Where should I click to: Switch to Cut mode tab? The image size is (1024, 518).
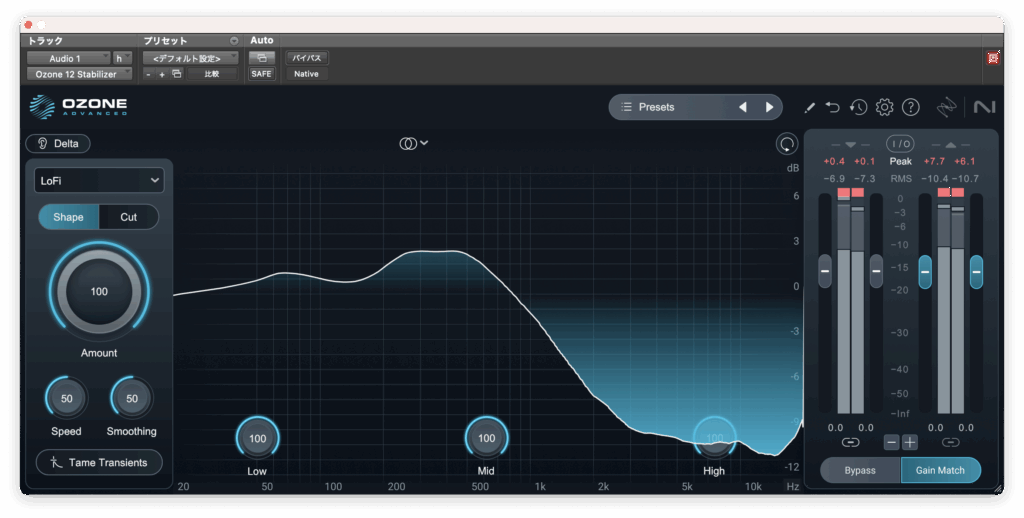point(129,217)
